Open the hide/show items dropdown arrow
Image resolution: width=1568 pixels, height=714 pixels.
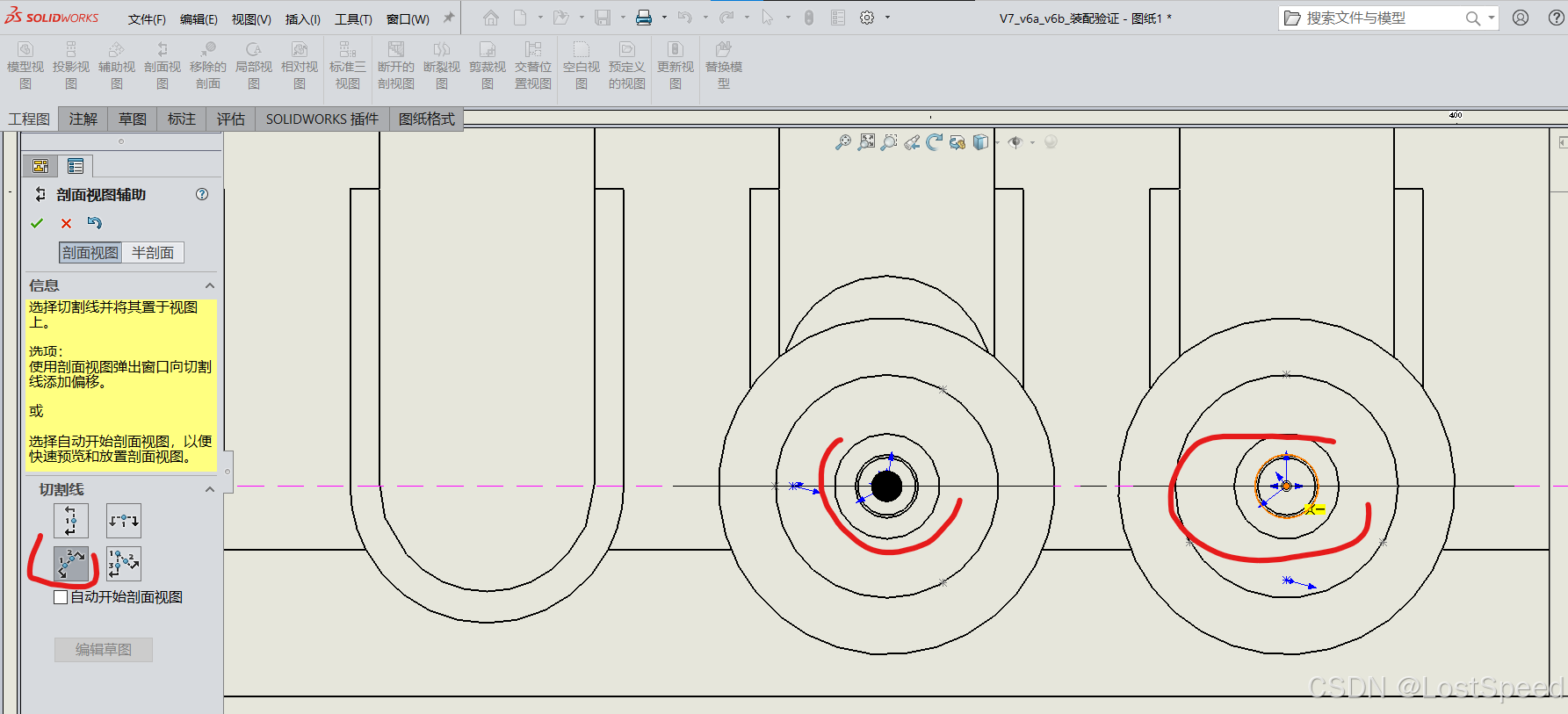coord(1032,142)
